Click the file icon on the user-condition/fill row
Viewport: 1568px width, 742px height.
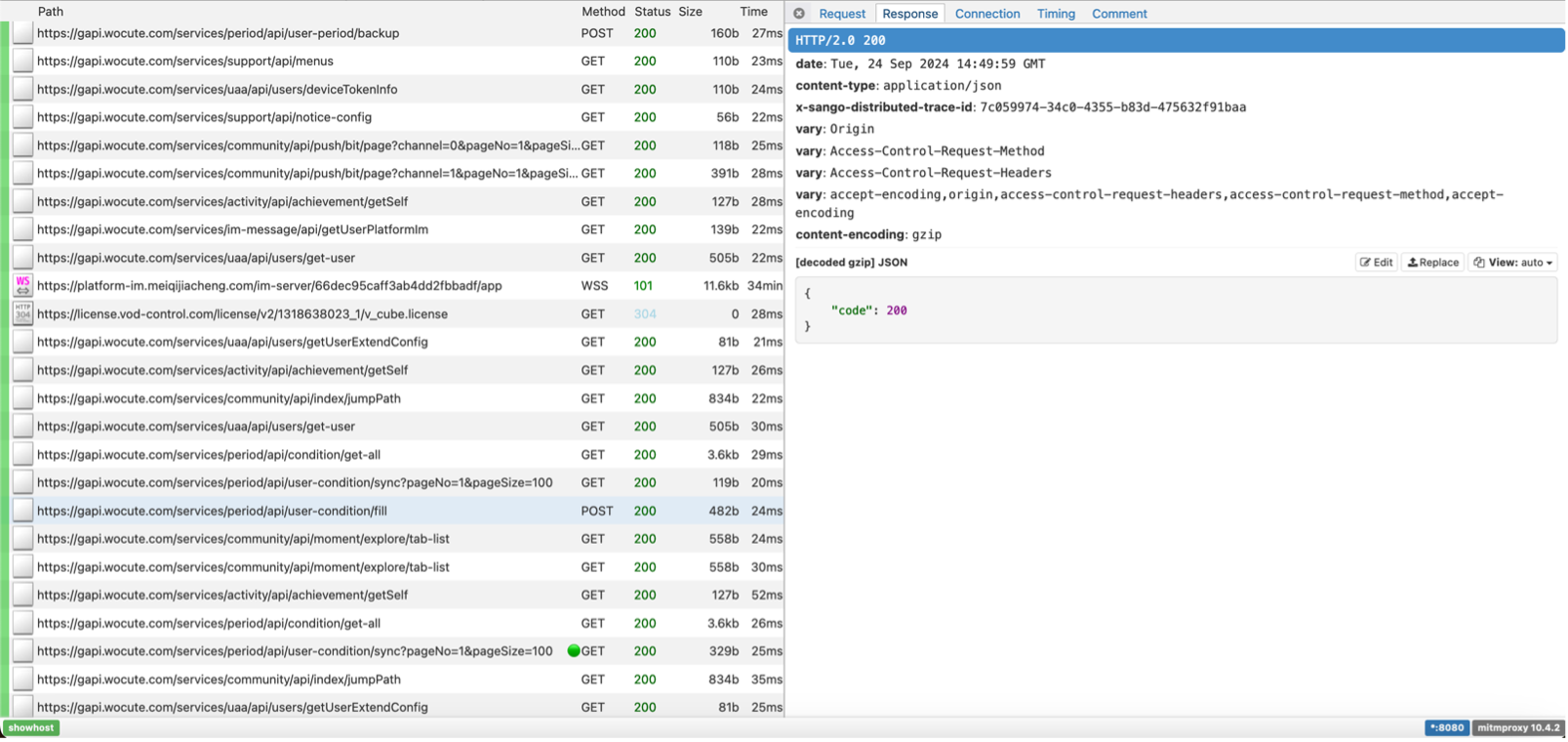pos(22,511)
